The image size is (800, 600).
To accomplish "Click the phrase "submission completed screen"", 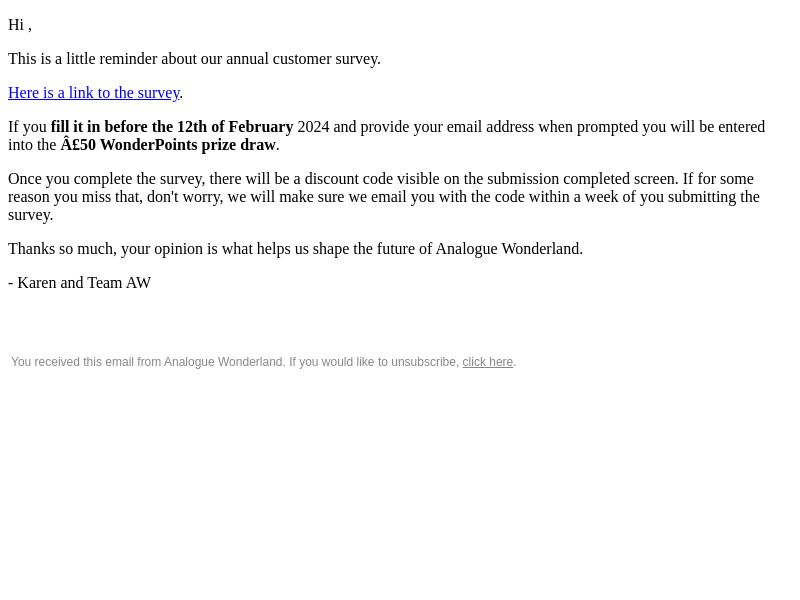I will point(583,179).
